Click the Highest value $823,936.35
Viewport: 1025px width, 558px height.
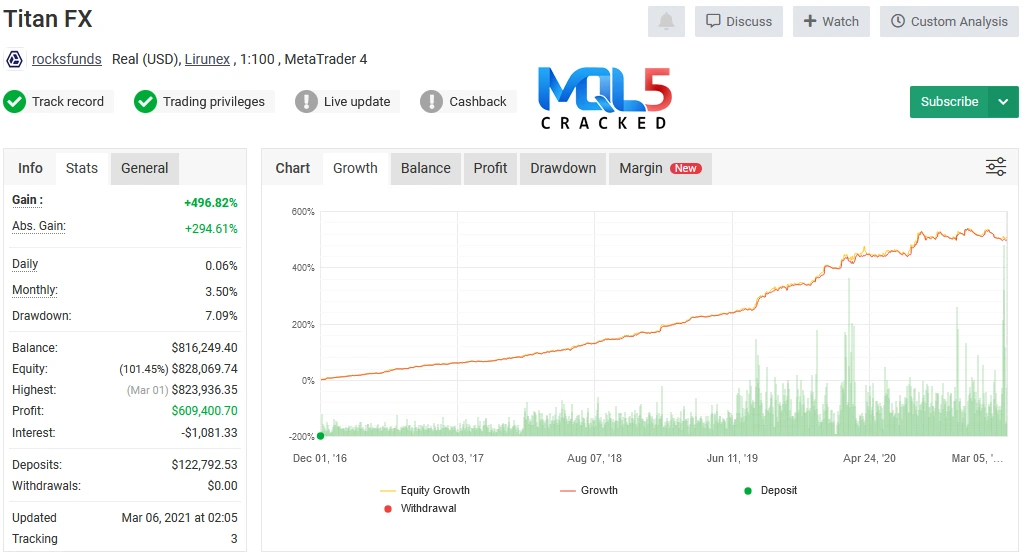[x=205, y=390]
